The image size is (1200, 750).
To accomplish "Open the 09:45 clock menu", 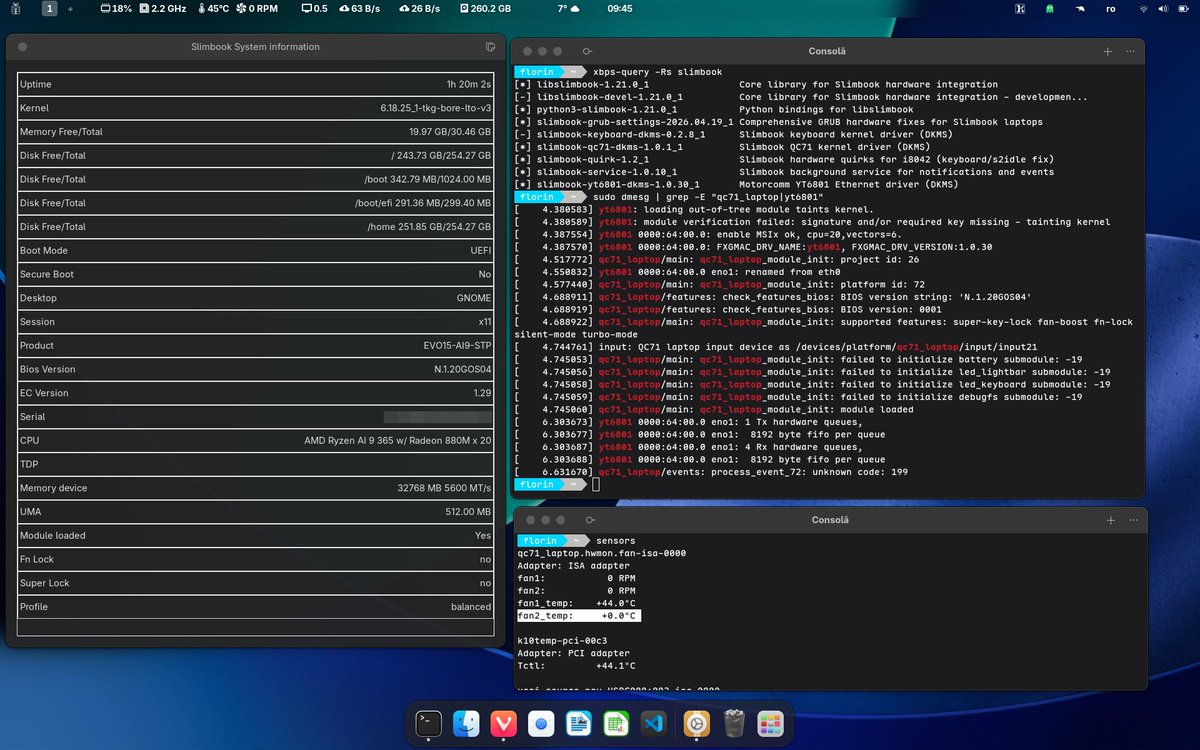I will 620,8.
